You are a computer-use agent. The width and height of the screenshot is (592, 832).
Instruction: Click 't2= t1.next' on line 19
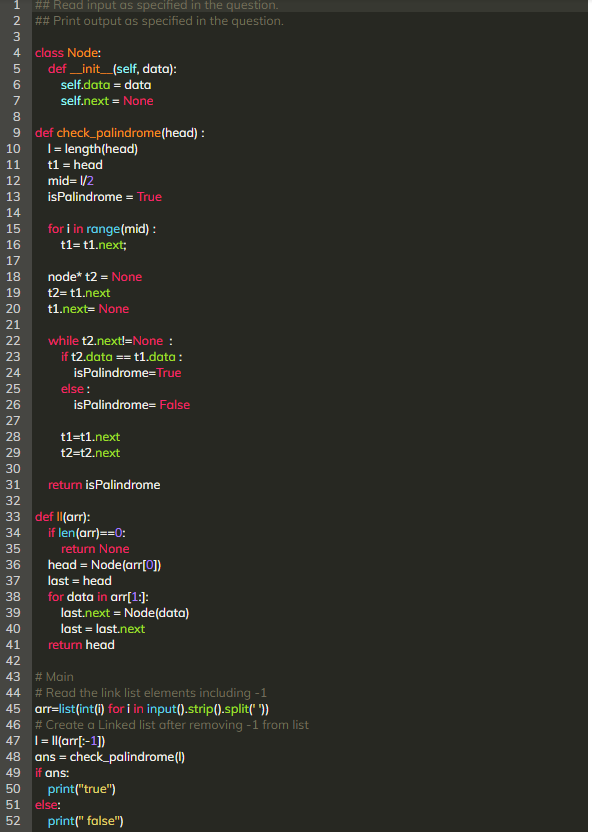point(79,293)
